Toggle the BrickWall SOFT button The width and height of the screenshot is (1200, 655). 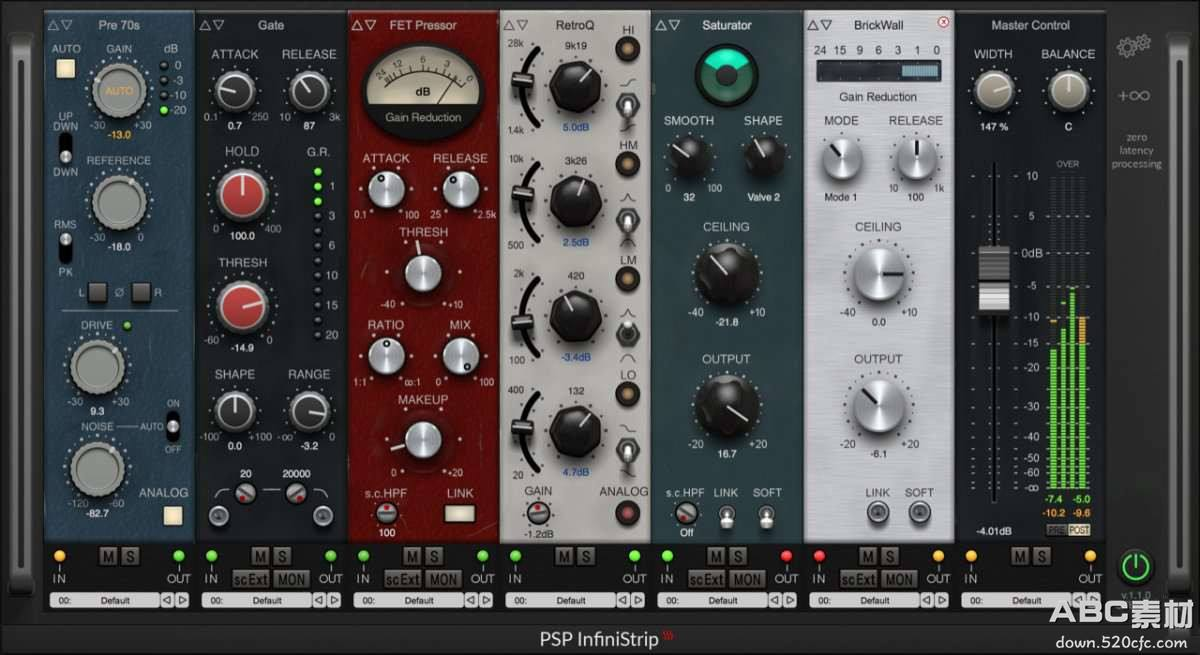[x=919, y=514]
